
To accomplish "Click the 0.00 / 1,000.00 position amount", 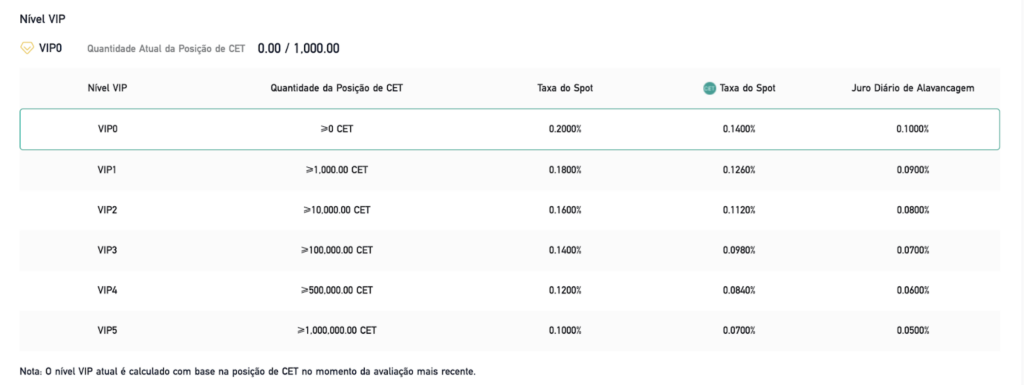I will 298,48.
